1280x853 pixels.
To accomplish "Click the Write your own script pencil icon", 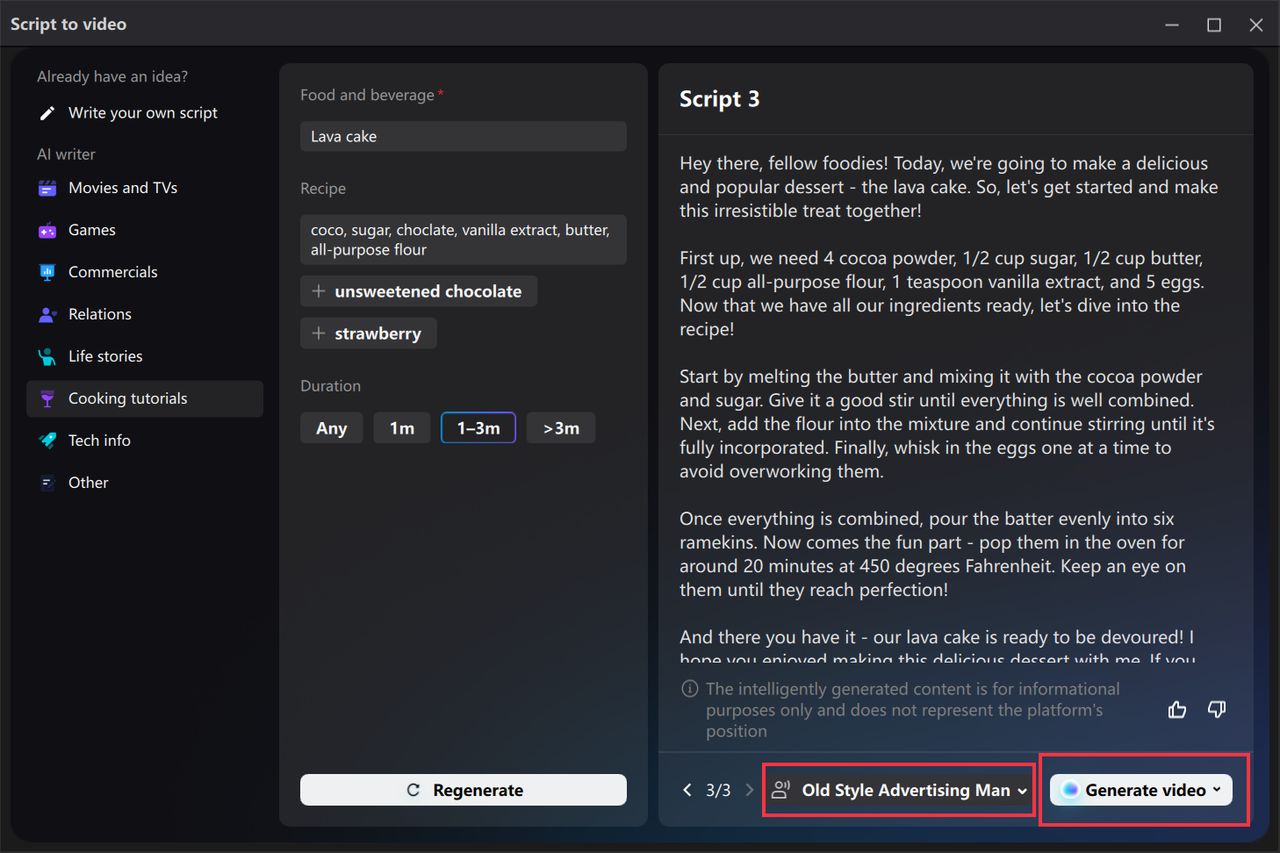I will pyautogui.click(x=46, y=113).
